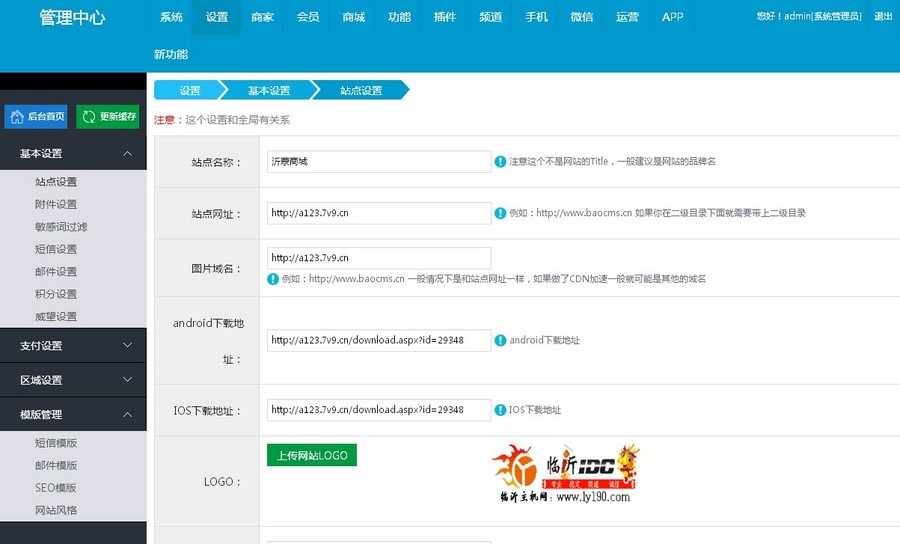
Task: Select 网站风格 in the sidebar
Action: (x=56, y=510)
